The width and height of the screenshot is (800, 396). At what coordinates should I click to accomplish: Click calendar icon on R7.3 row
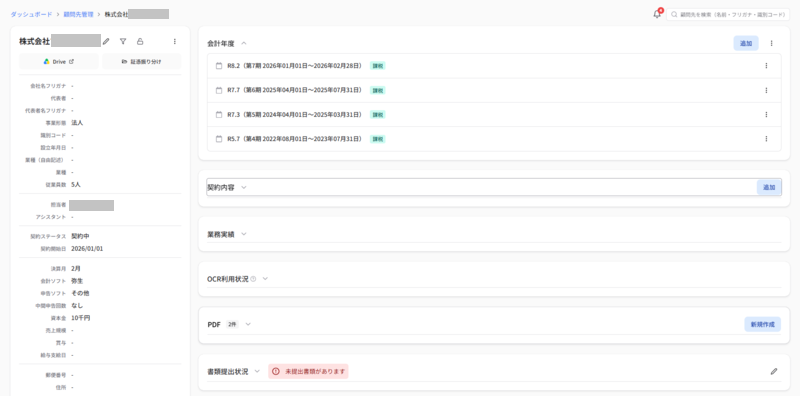[x=219, y=114]
